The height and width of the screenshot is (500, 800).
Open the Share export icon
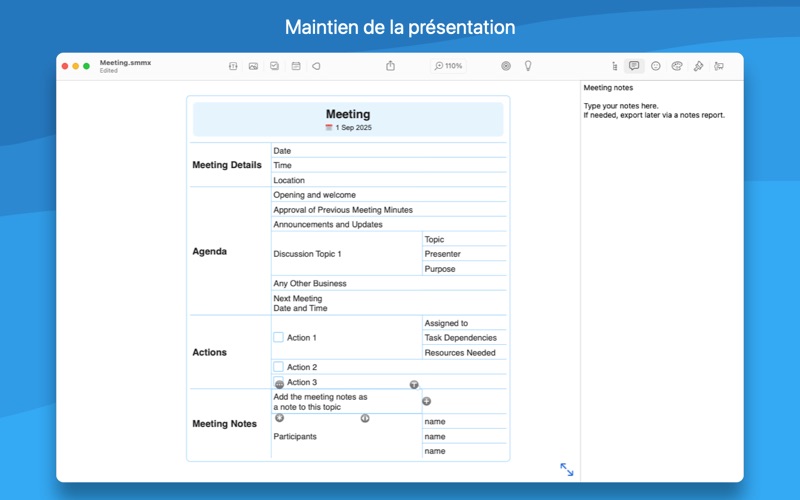390,65
